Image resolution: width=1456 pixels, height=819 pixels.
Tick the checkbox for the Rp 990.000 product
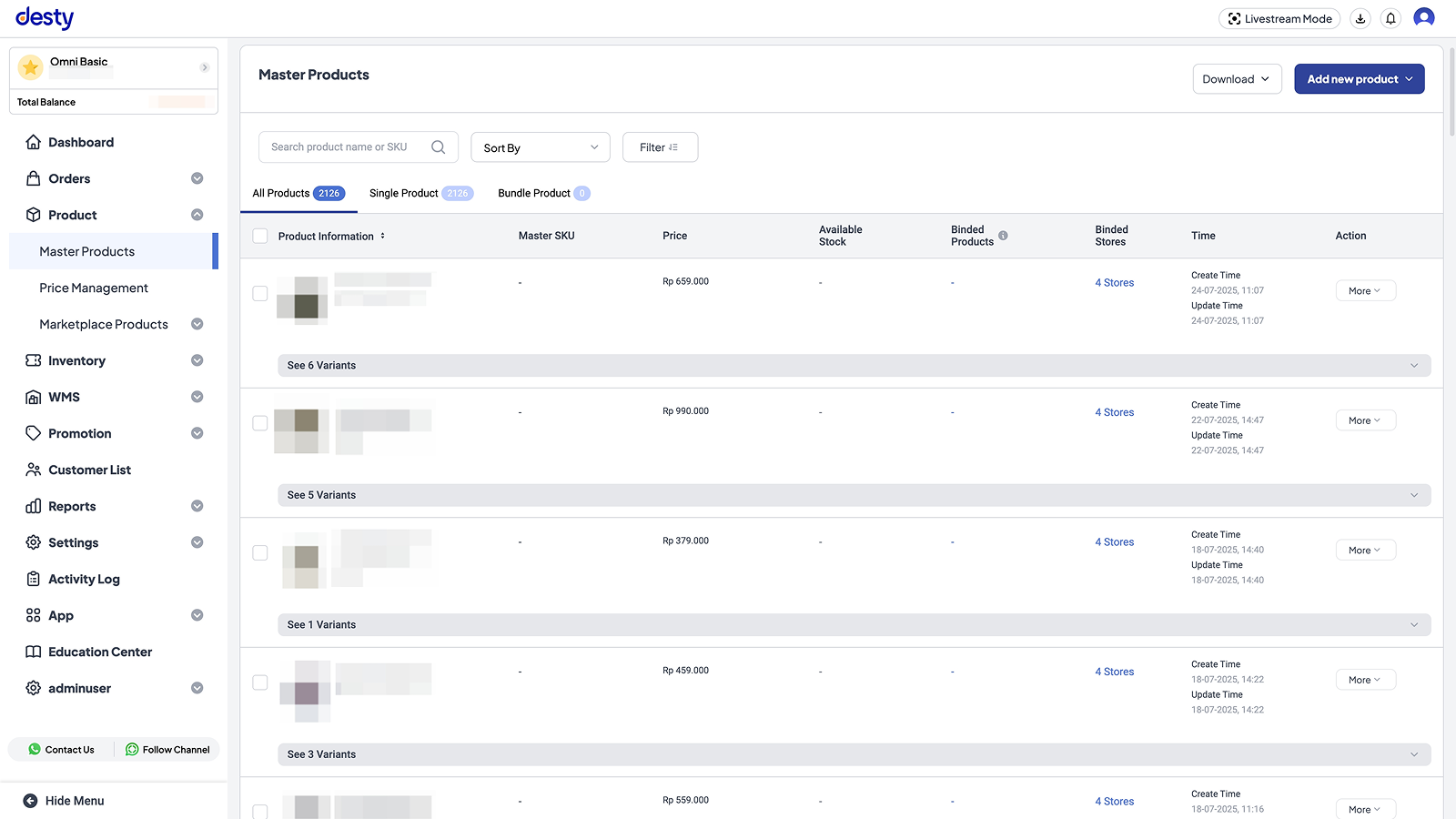pyautogui.click(x=260, y=422)
